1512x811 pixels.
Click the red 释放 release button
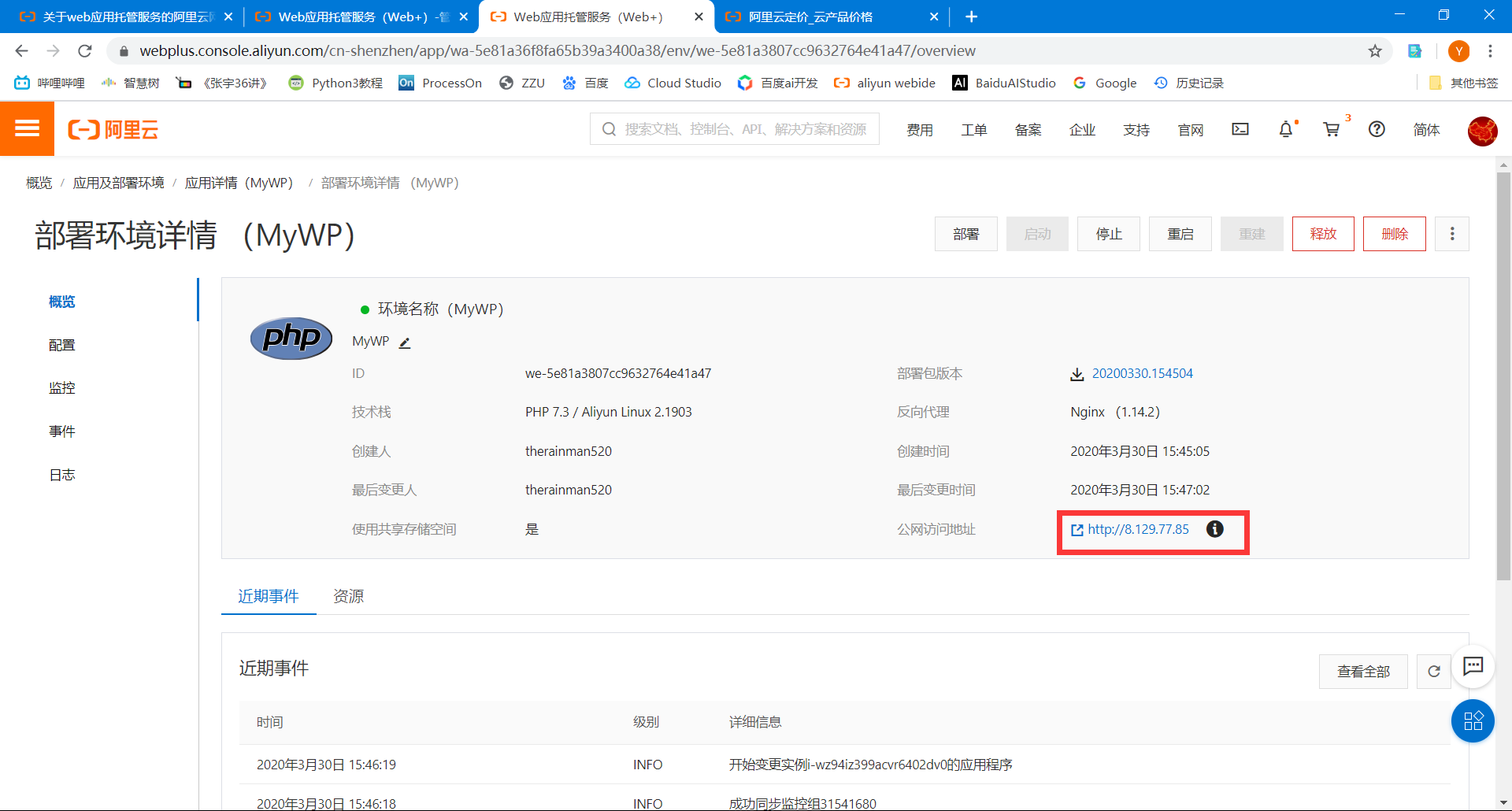click(x=1323, y=234)
